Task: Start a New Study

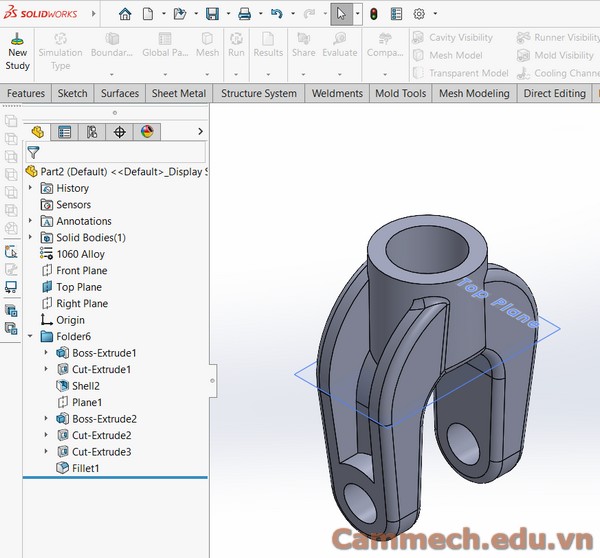Action: 18,52
